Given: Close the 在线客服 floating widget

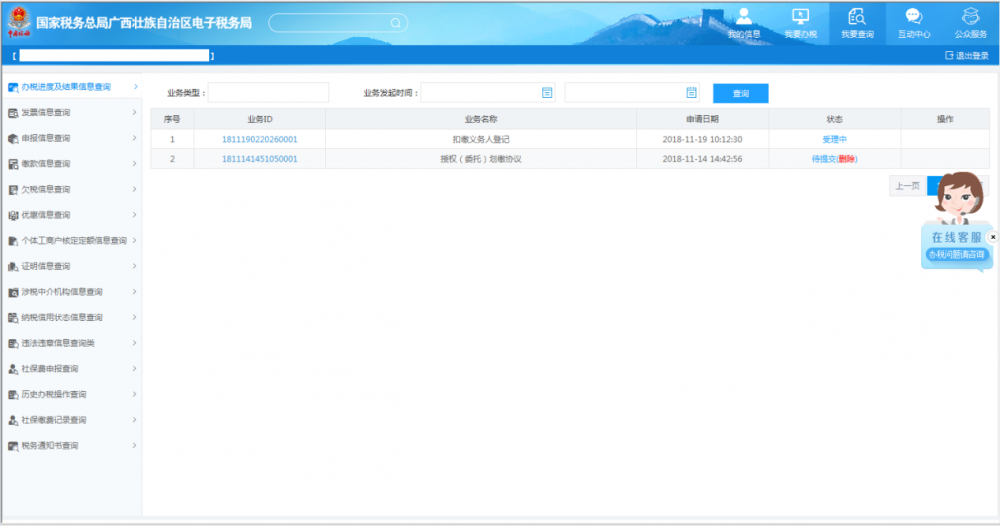Looking at the screenshot, I should 992,237.
